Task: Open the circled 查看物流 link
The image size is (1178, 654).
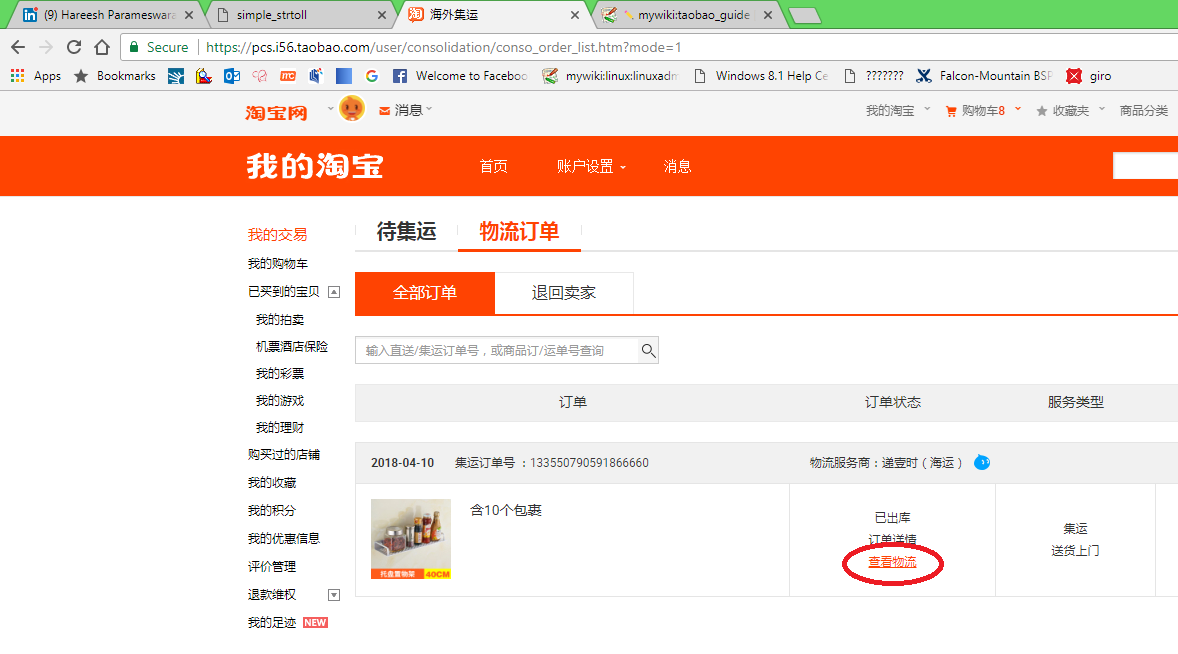Action: point(890,562)
